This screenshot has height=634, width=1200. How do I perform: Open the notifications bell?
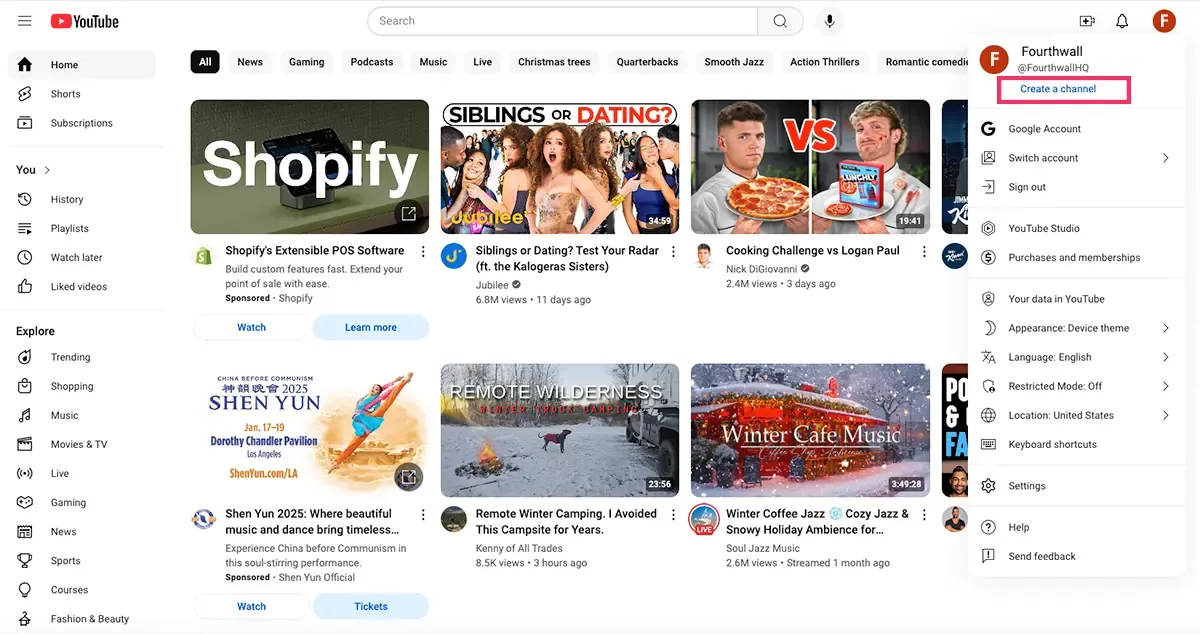tap(1122, 21)
